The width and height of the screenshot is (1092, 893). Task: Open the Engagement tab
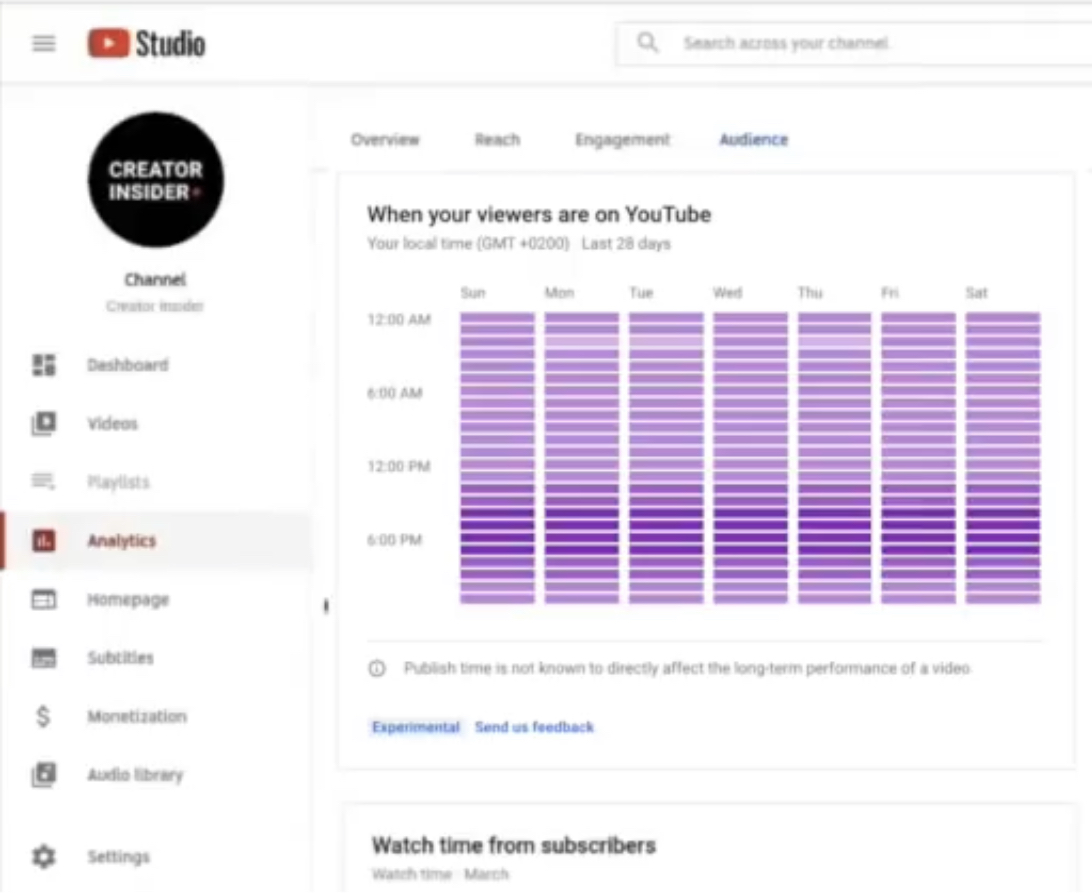pyautogui.click(x=622, y=140)
